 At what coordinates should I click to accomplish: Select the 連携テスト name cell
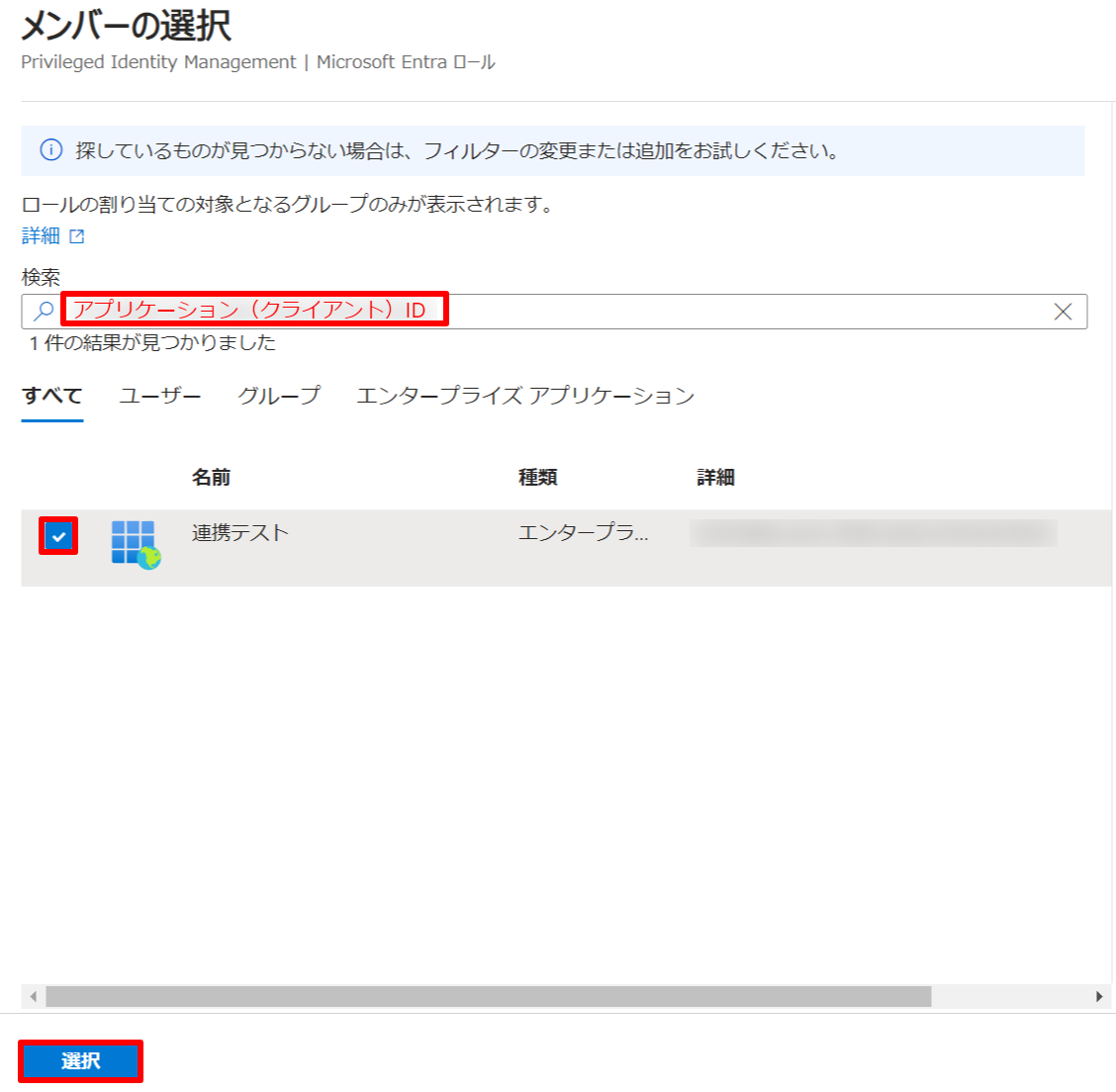[239, 533]
